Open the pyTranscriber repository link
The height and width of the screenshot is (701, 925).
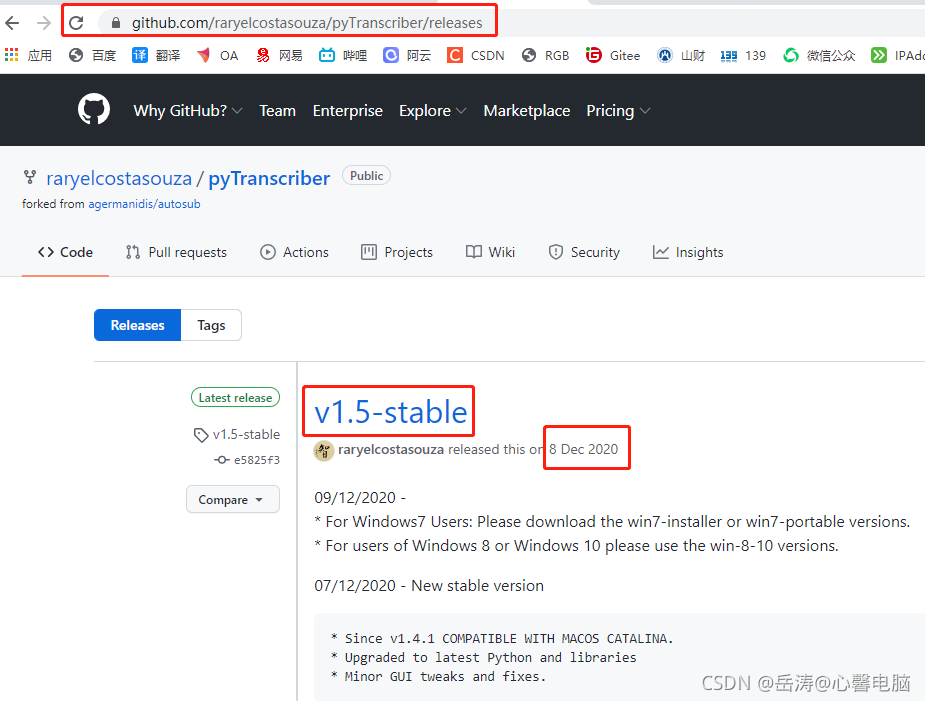coord(269,178)
